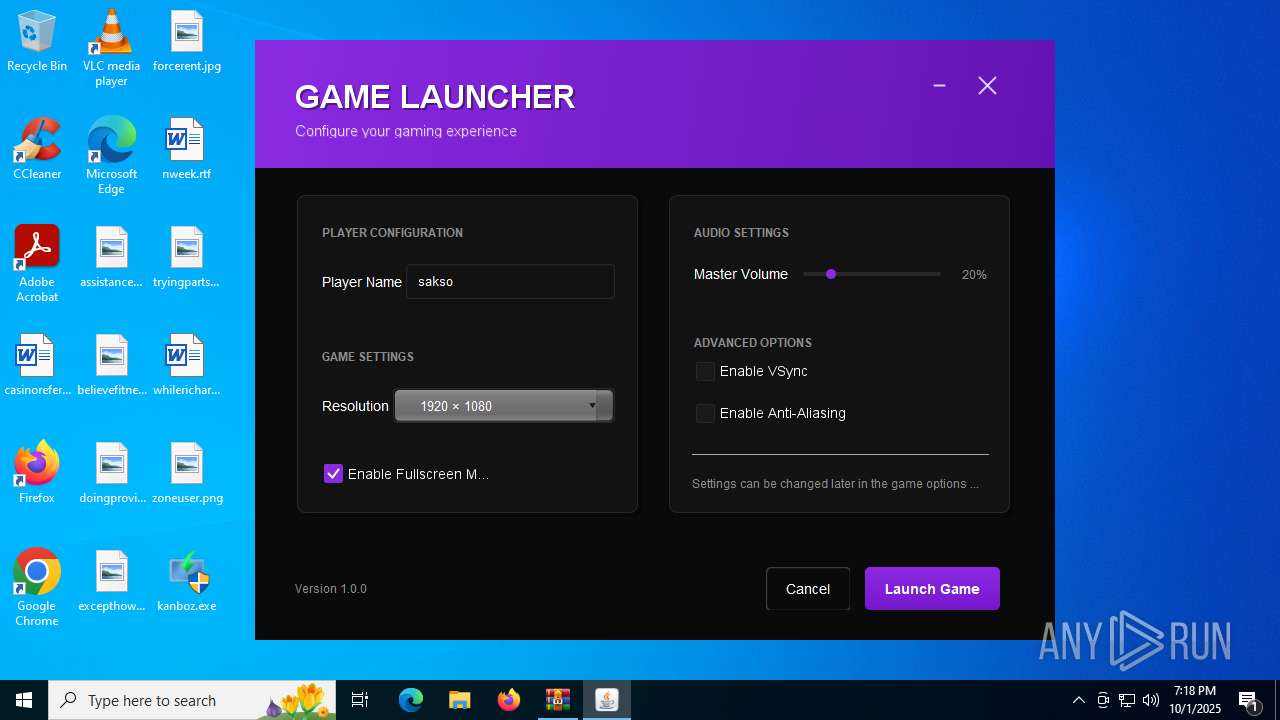This screenshot has width=1280, height=720.
Task: Click the Launch Game button
Action: click(932, 589)
